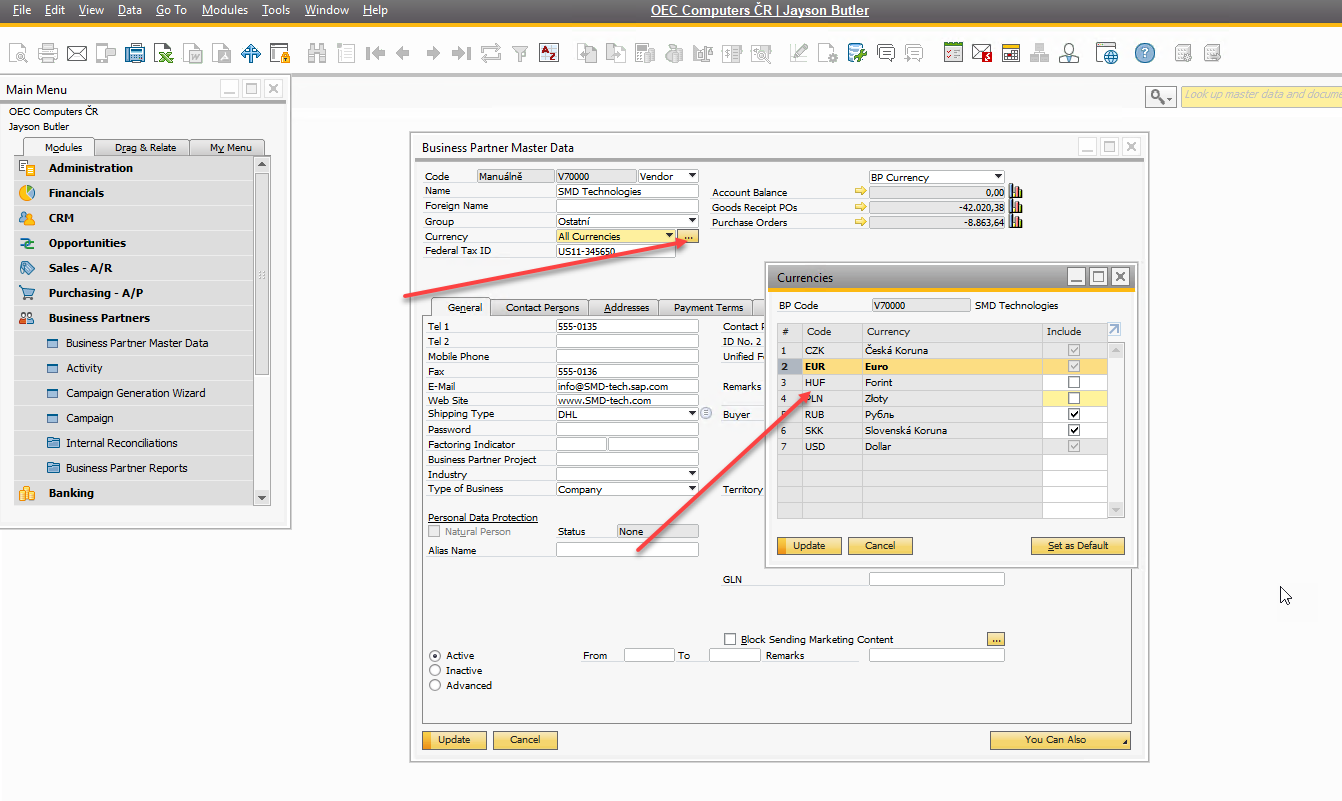Go to the previous record arrow

[x=404, y=53]
